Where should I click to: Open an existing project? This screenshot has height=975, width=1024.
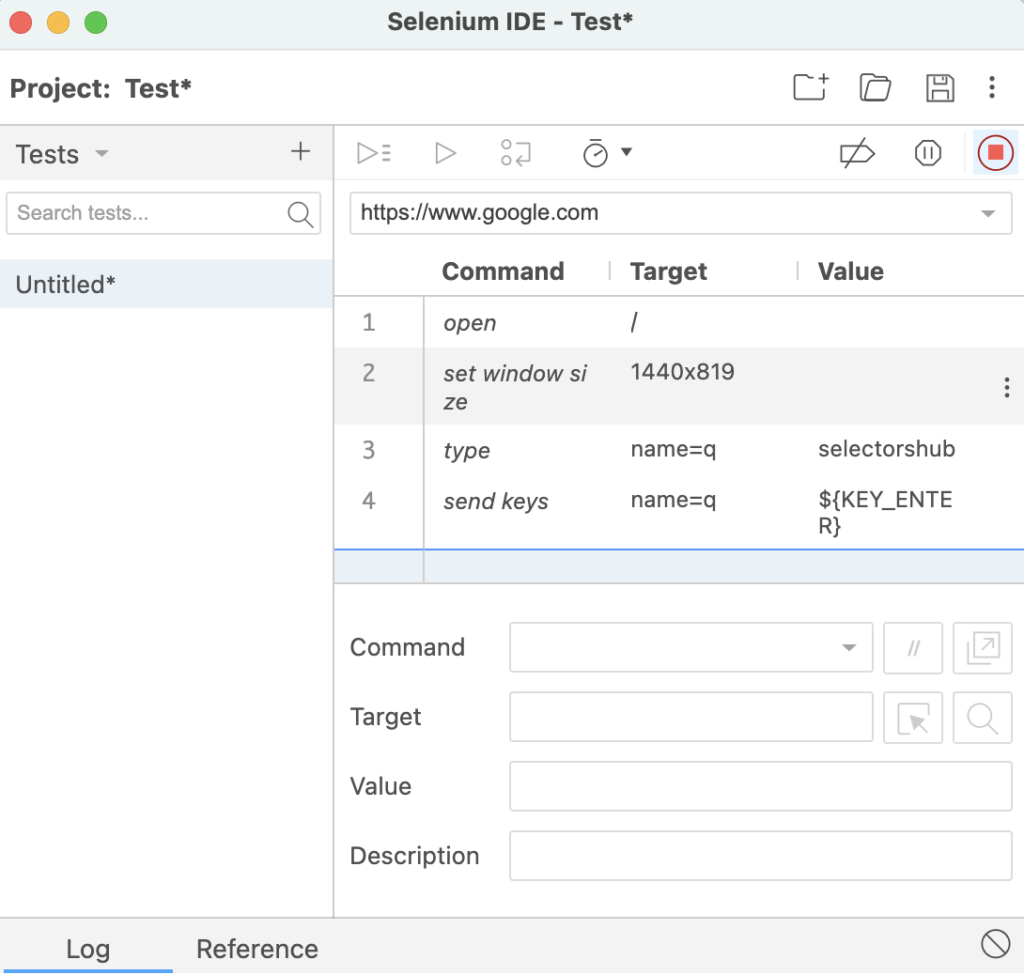[875, 88]
